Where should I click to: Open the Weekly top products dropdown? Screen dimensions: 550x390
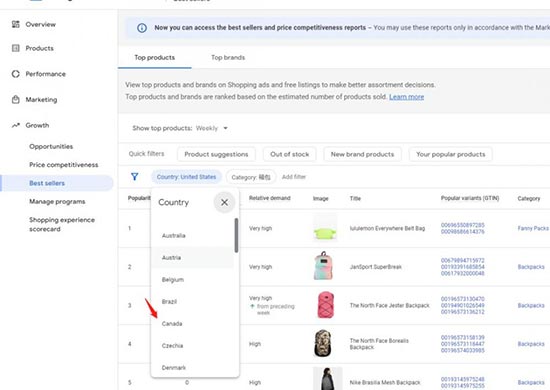pyautogui.click(x=212, y=128)
